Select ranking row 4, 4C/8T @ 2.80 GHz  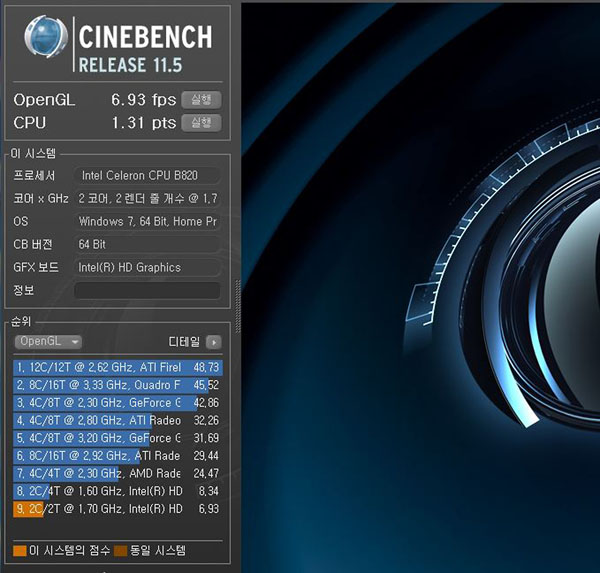click(118, 420)
